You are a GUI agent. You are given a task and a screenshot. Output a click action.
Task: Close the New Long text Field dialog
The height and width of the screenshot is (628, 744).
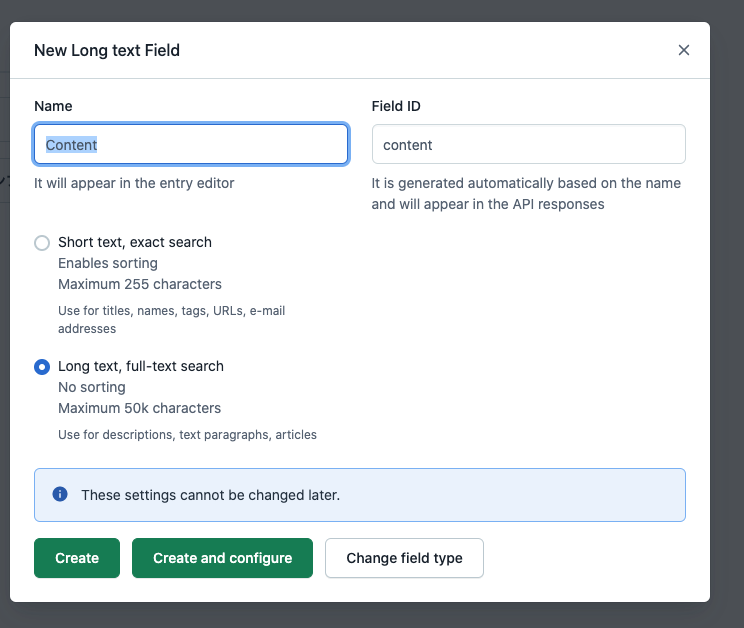(683, 50)
